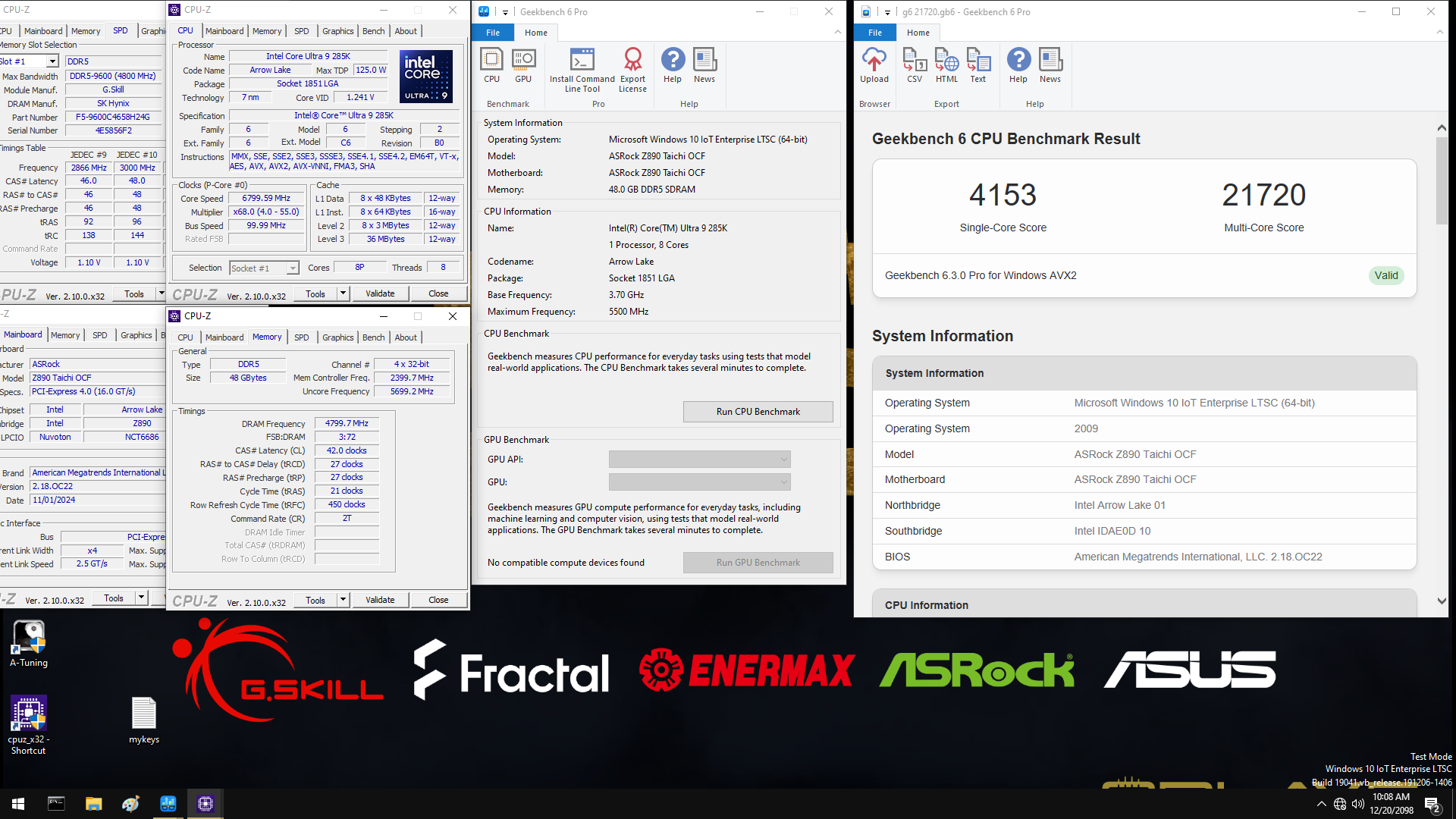Open the Socket #1 selection dropdown

292,268
